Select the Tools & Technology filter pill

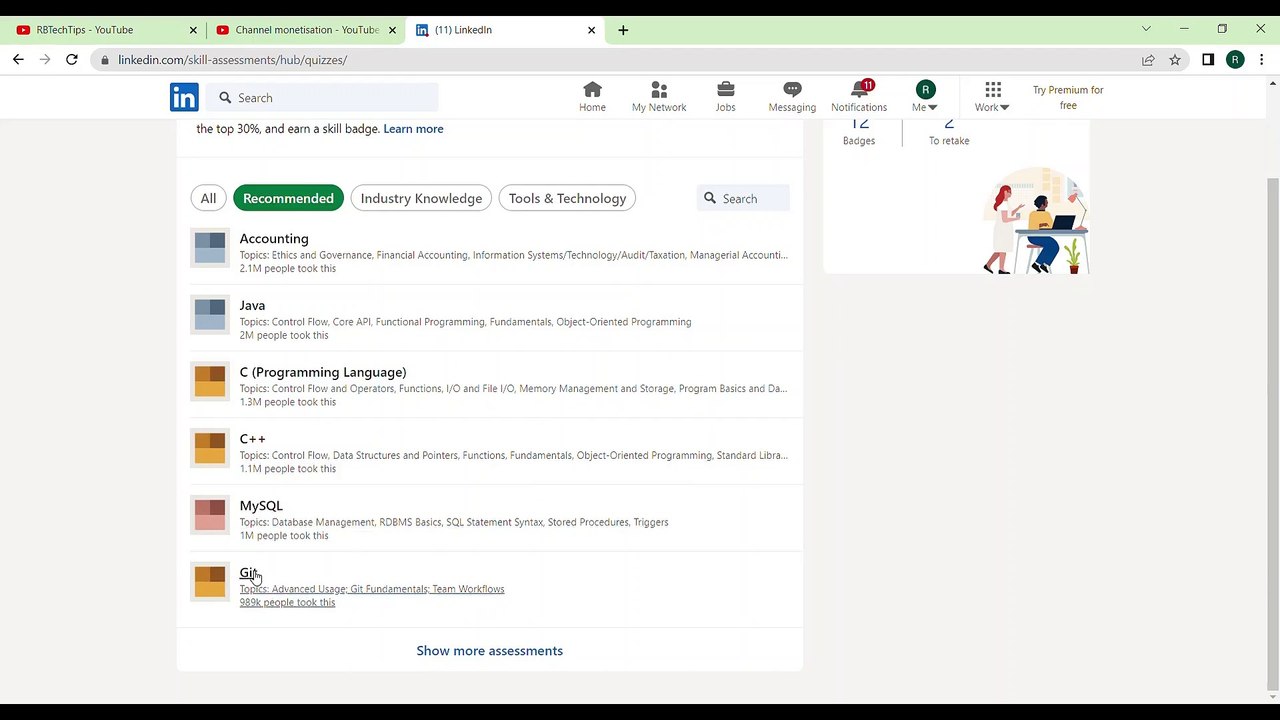coord(567,198)
